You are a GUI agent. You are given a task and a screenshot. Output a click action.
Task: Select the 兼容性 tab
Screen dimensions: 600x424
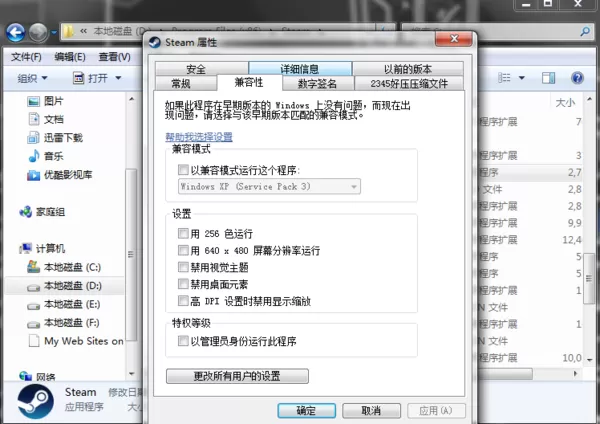249,82
